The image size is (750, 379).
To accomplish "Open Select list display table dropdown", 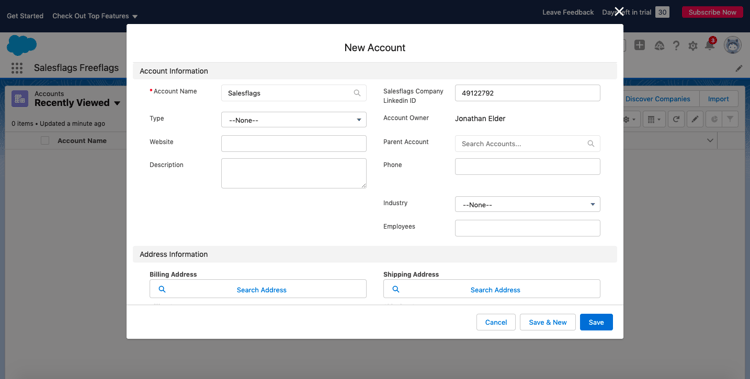I will (654, 119).
